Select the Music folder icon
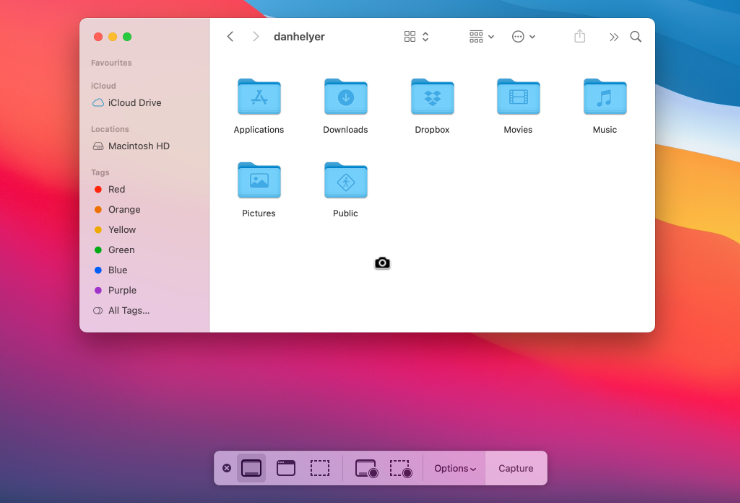Screen dimensions: 740x503 [605, 97]
